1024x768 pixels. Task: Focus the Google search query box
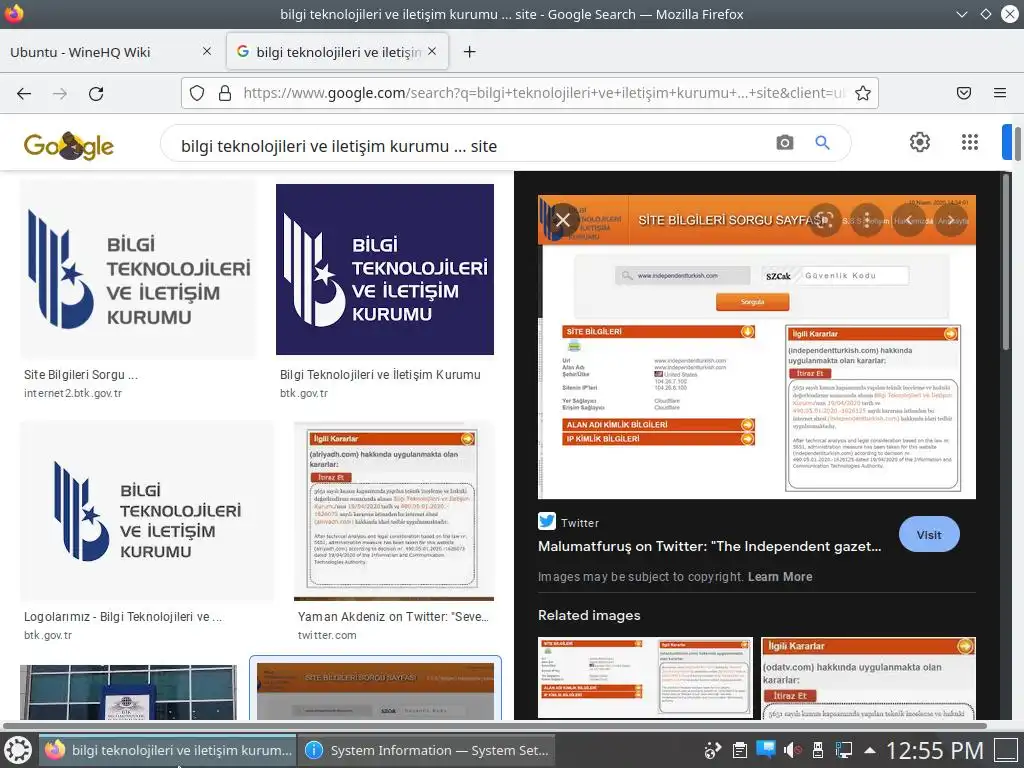click(470, 146)
